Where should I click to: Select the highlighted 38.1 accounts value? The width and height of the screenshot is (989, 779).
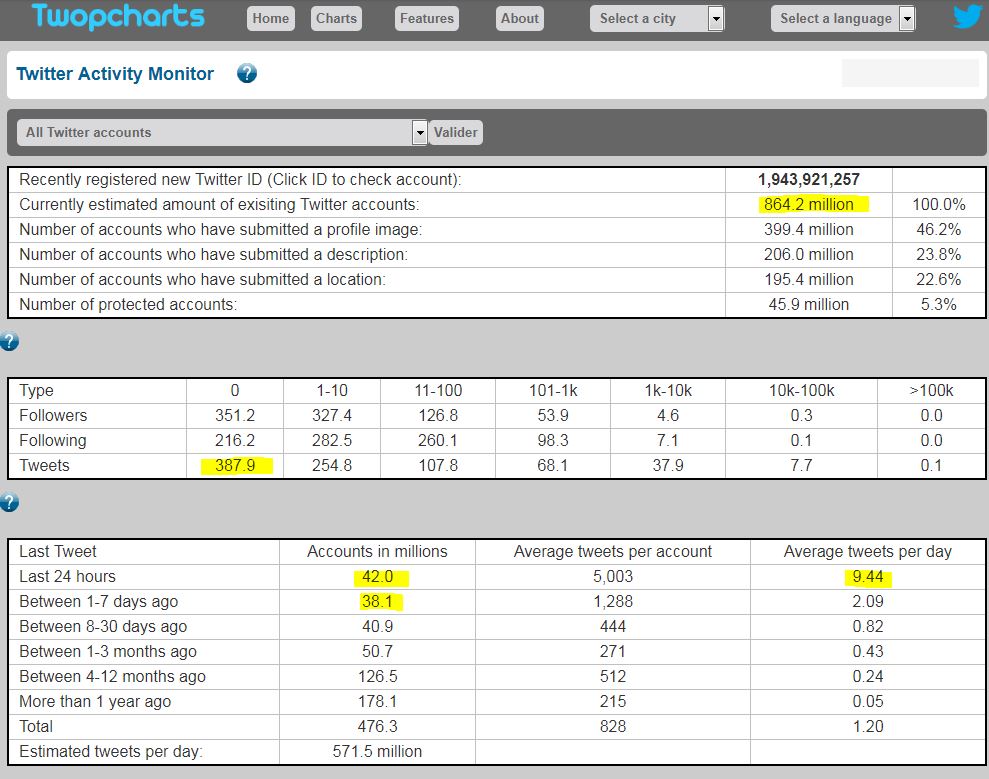(x=377, y=602)
